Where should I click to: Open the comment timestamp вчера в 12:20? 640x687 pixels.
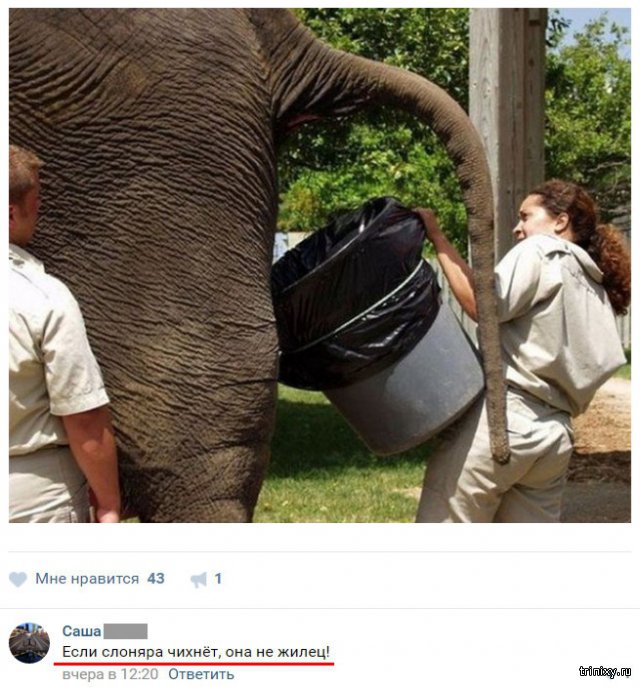pyautogui.click(x=110, y=674)
